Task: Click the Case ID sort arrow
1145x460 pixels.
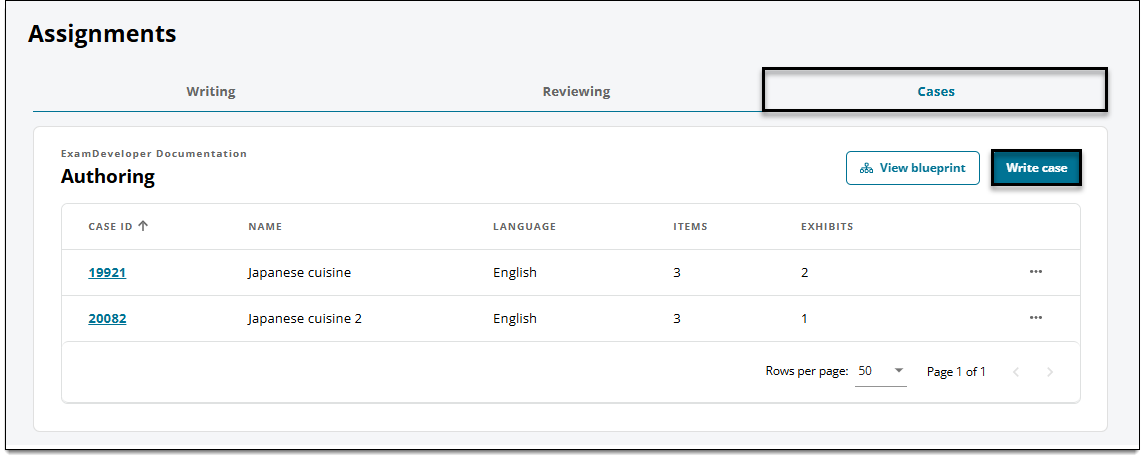Action: coord(143,226)
